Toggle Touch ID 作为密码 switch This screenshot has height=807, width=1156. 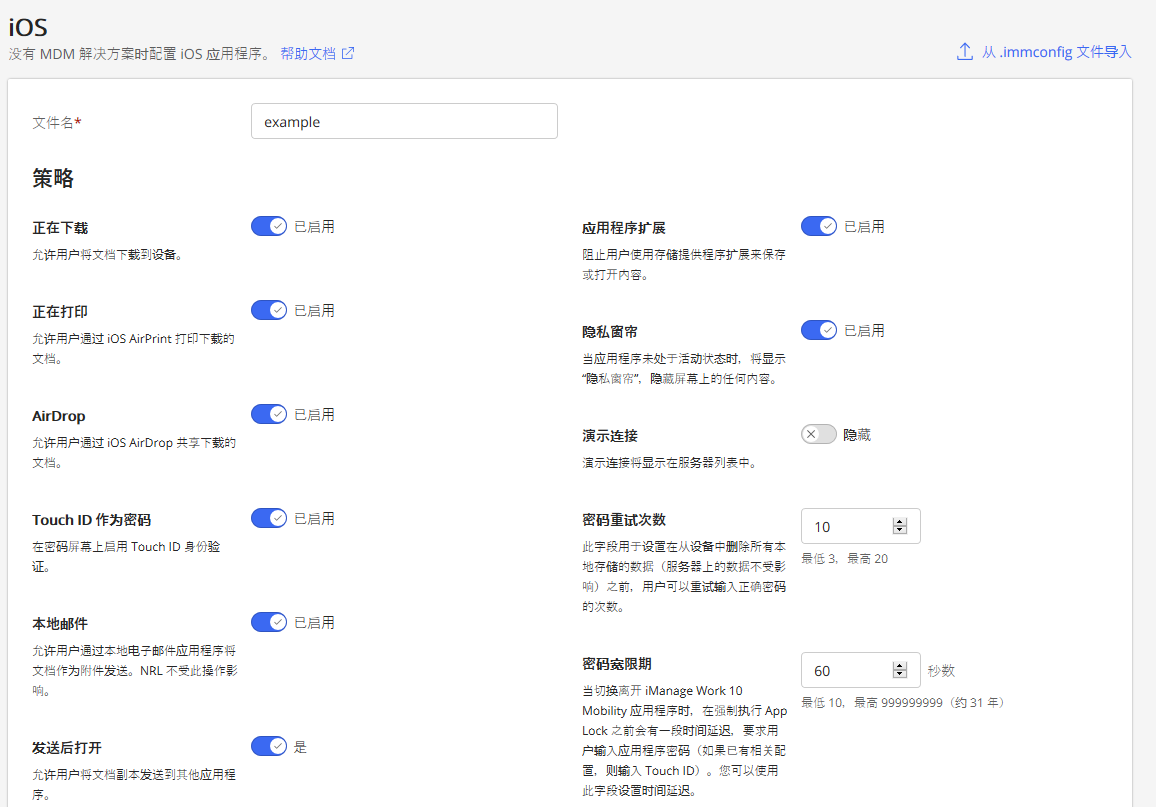click(269, 518)
